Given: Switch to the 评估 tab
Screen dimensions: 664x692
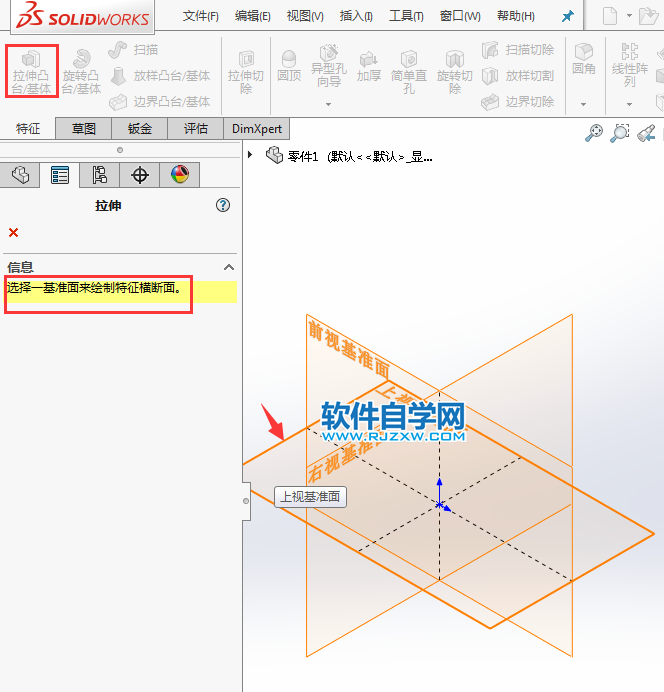Looking at the screenshot, I should coord(196,128).
